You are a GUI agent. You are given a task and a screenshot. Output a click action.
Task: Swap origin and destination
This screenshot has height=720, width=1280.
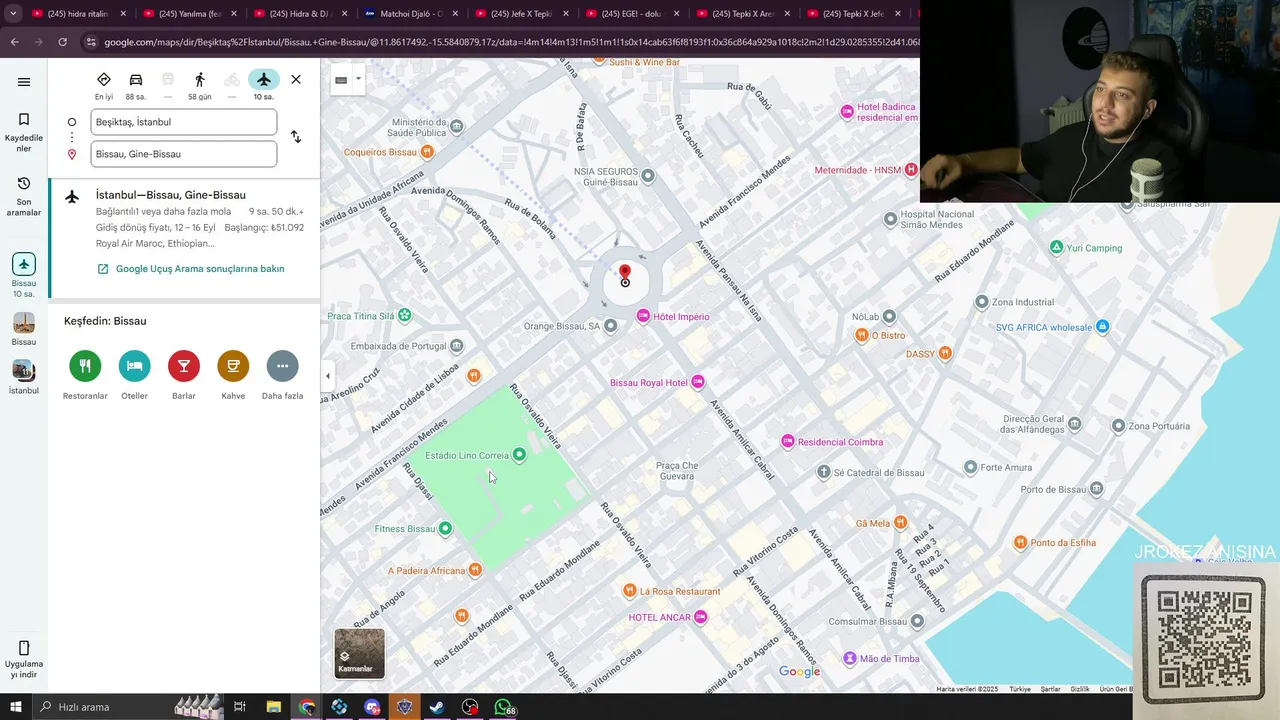tap(296, 137)
